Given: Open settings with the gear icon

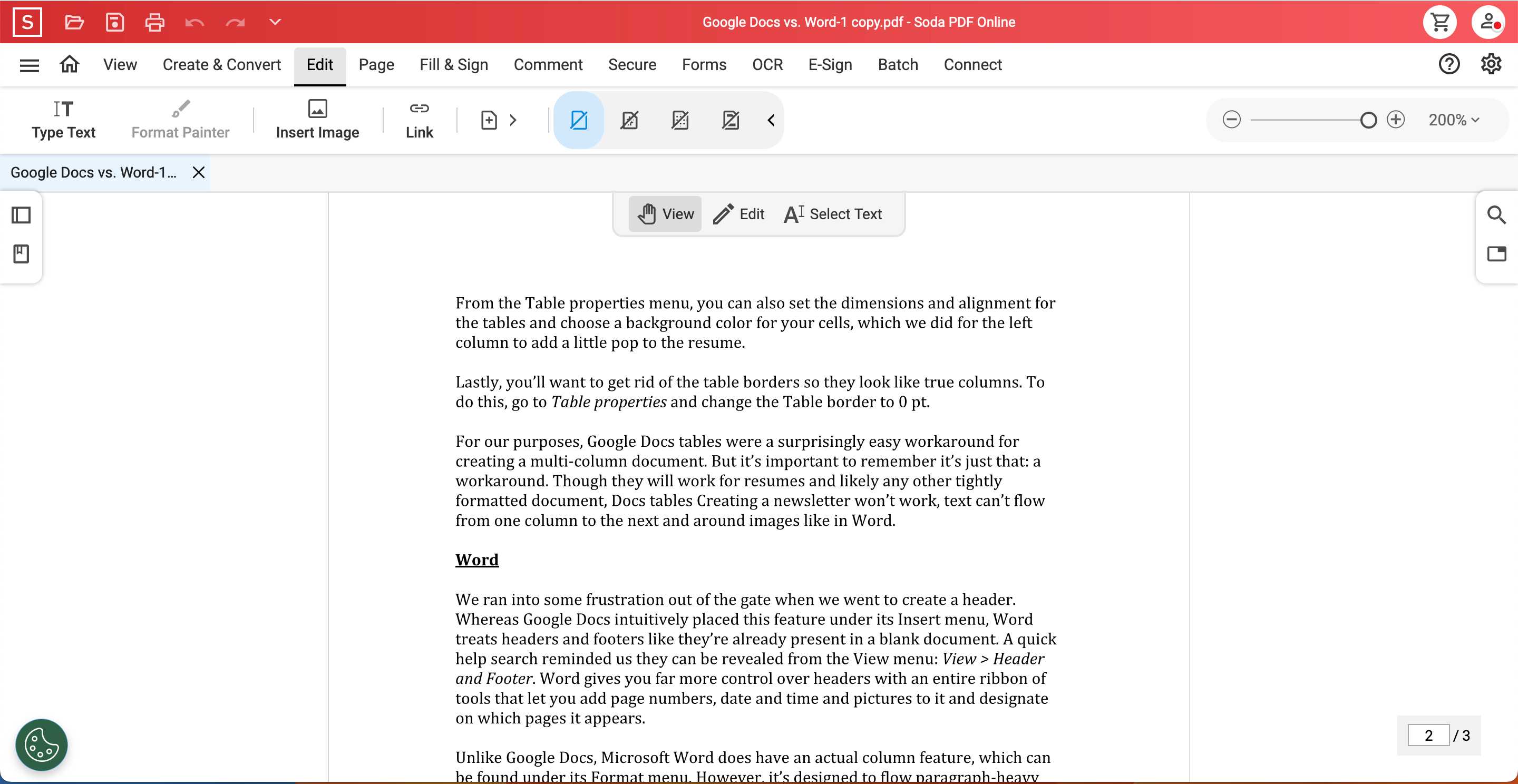Looking at the screenshot, I should [1491, 64].
